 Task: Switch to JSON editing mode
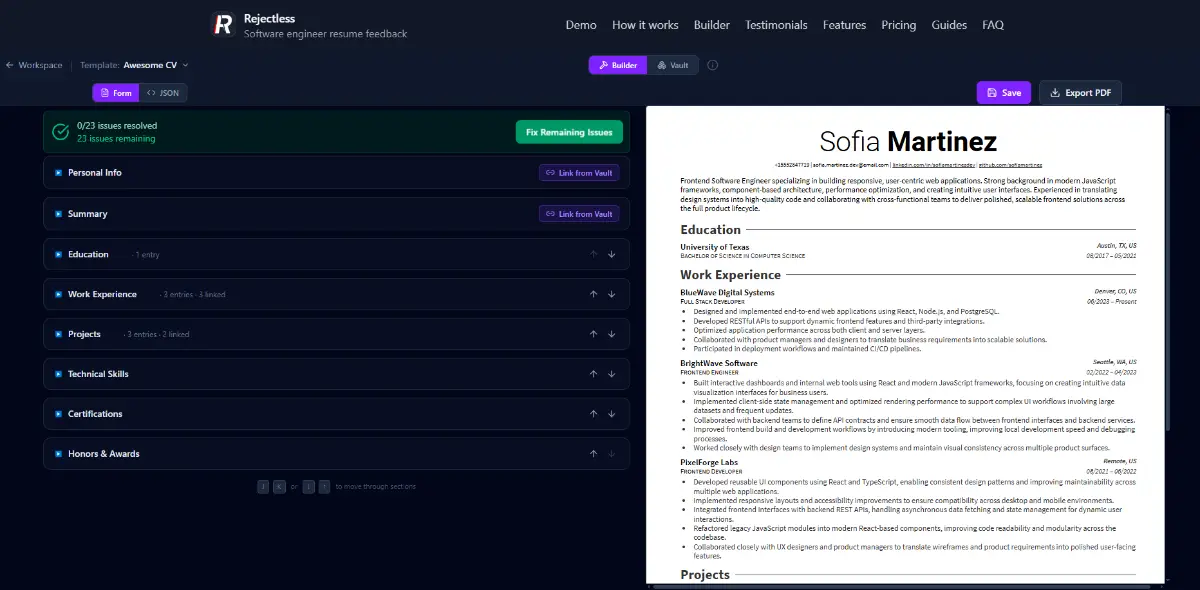(163, 93)
